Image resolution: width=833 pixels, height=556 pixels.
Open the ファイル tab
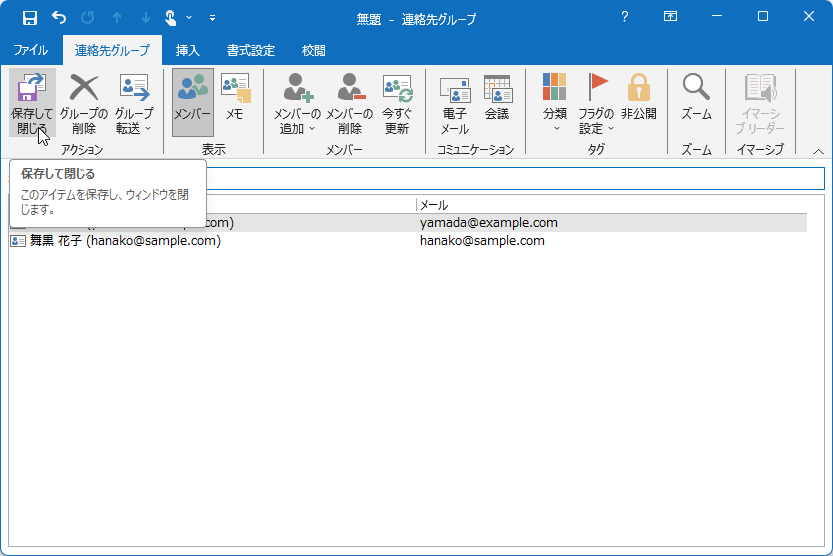(x=31, y=50)
